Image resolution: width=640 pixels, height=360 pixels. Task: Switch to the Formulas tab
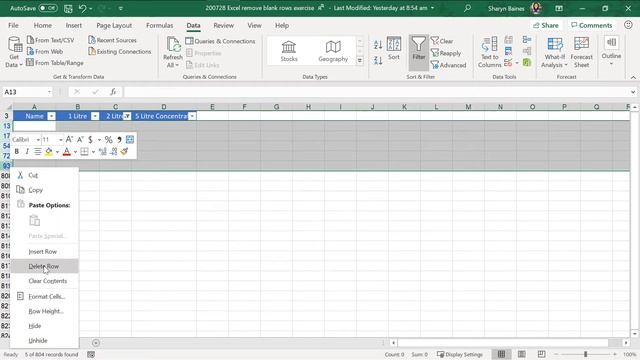tap(160, 25)
